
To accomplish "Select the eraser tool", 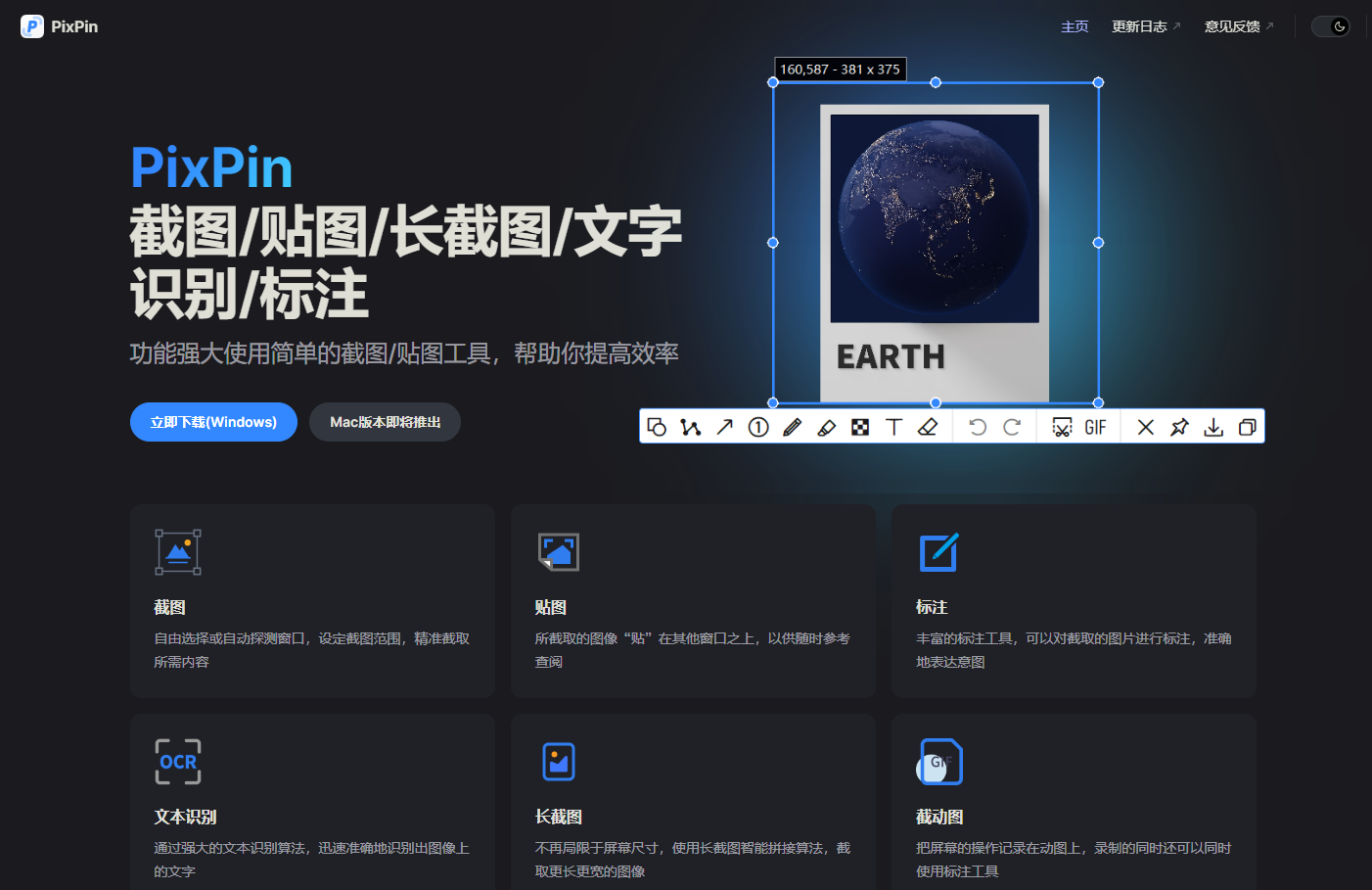I will click(x=928, y=427).
